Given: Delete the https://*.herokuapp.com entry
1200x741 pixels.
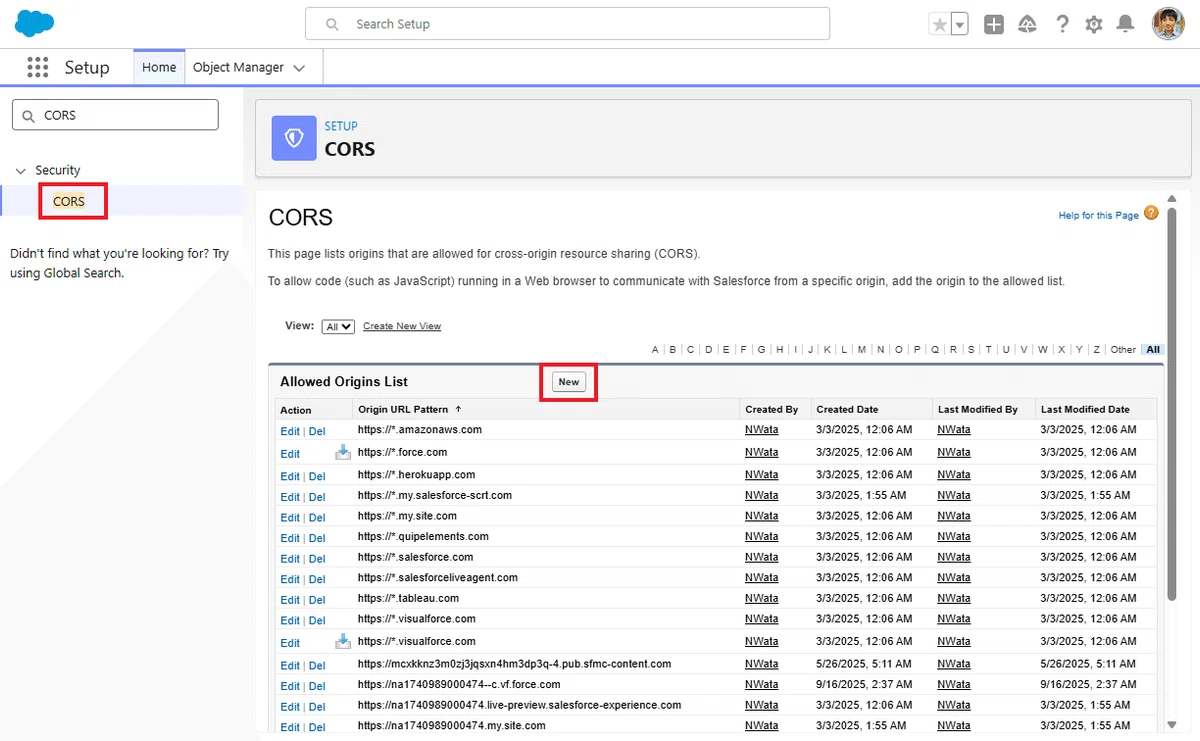Looking at the screenshot, I should tap(317, 476).
